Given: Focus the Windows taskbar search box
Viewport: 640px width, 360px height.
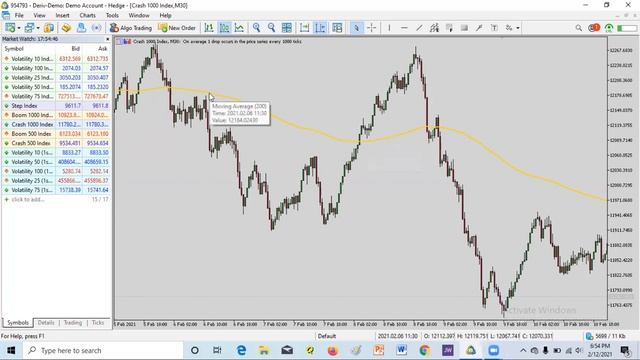Looking at the screenshot, I should point(102,350).
